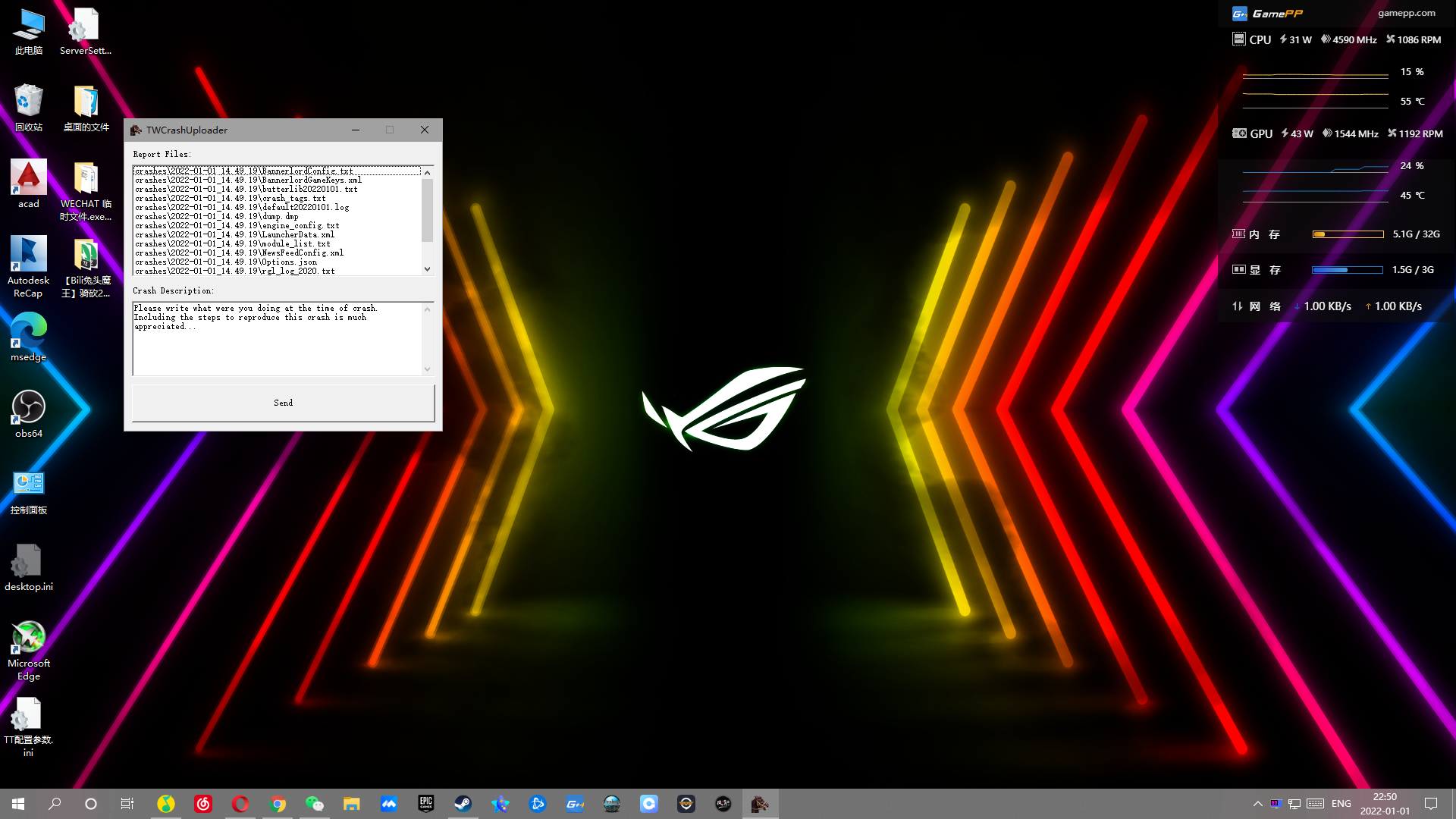Select the Bili兔头魔王 archive icon
Viewport: 1456px width, 819px height.
pos(86,267)
